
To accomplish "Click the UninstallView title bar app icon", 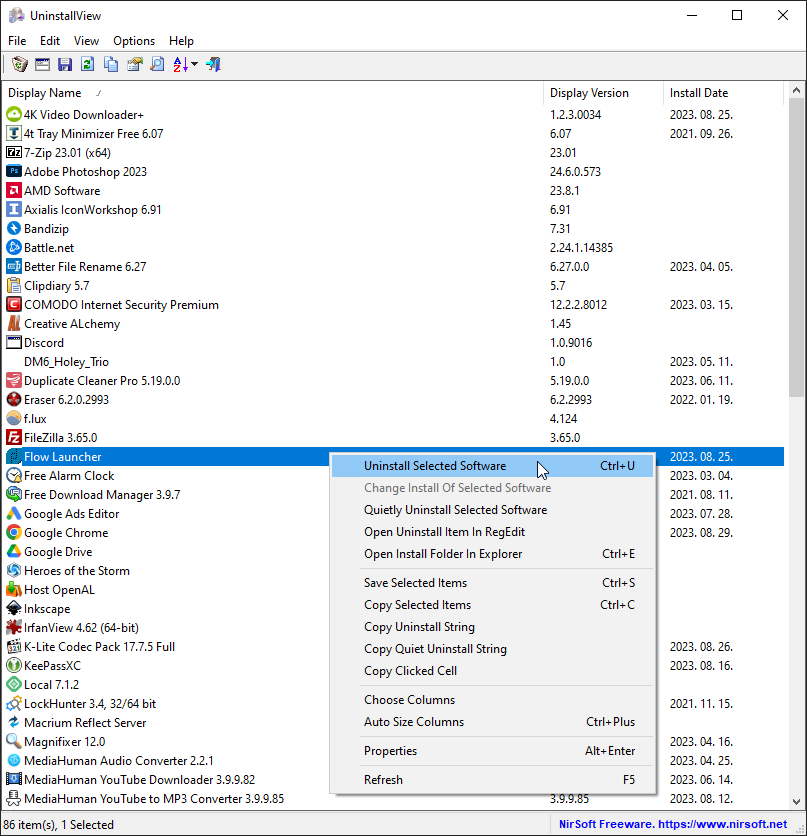I will [17, 15].
